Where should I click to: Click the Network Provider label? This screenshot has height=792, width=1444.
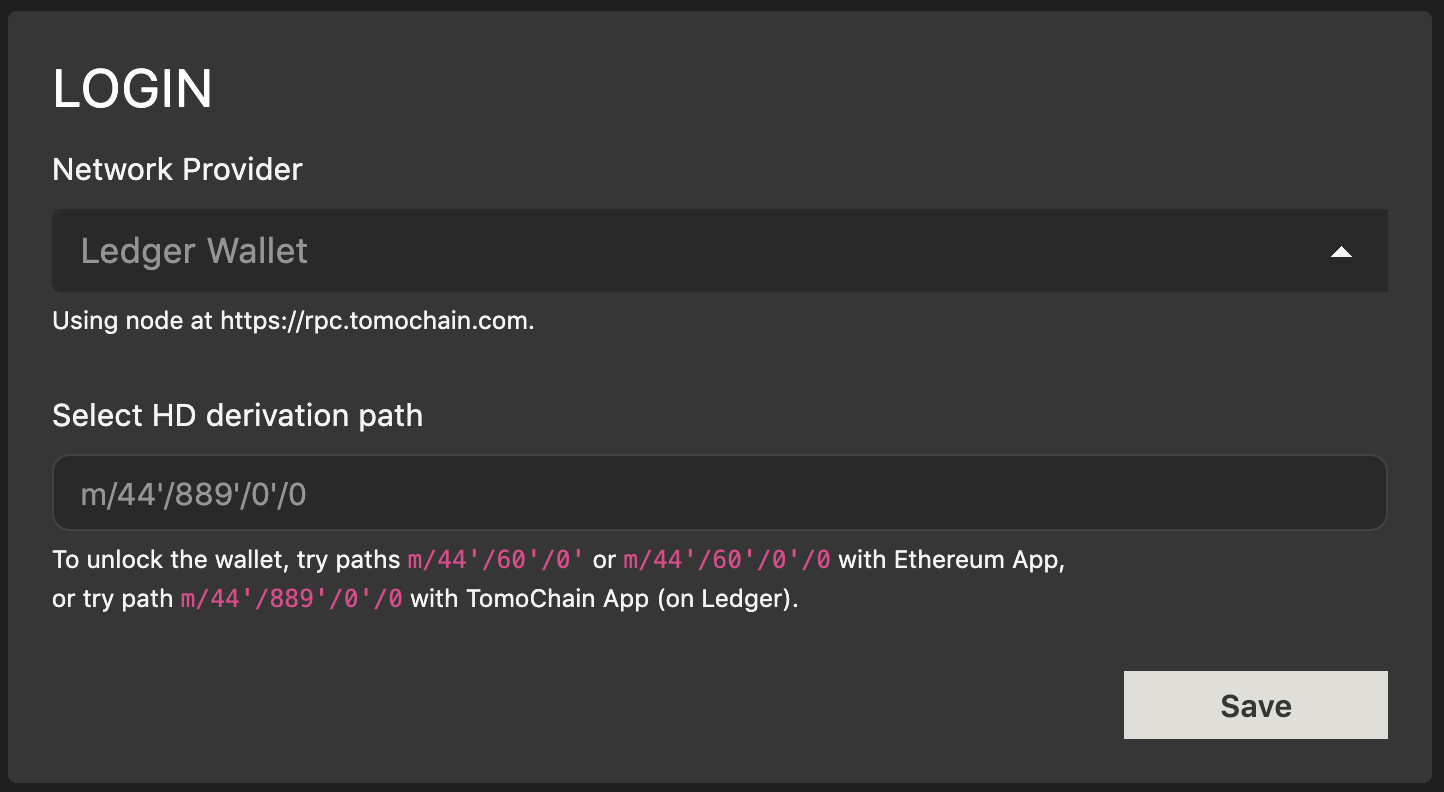click(x=177, y=170)
